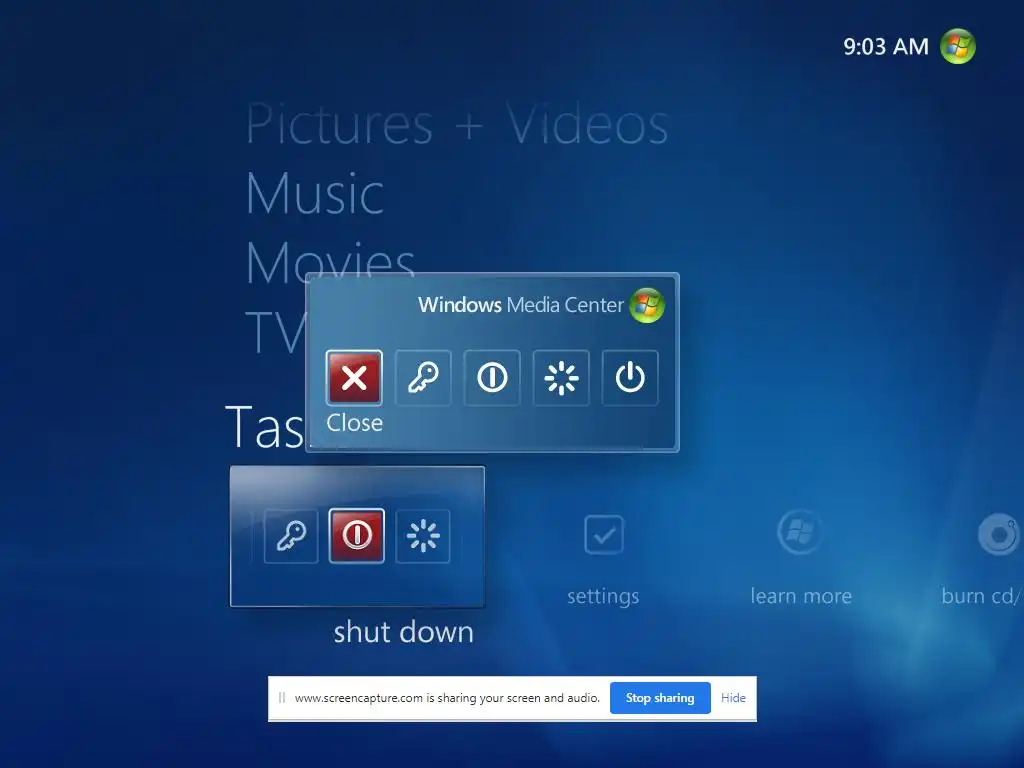The image size is (1024, 768).
Task: Select the Pictures + Videos menu entry
Action: tap(457, 124)
